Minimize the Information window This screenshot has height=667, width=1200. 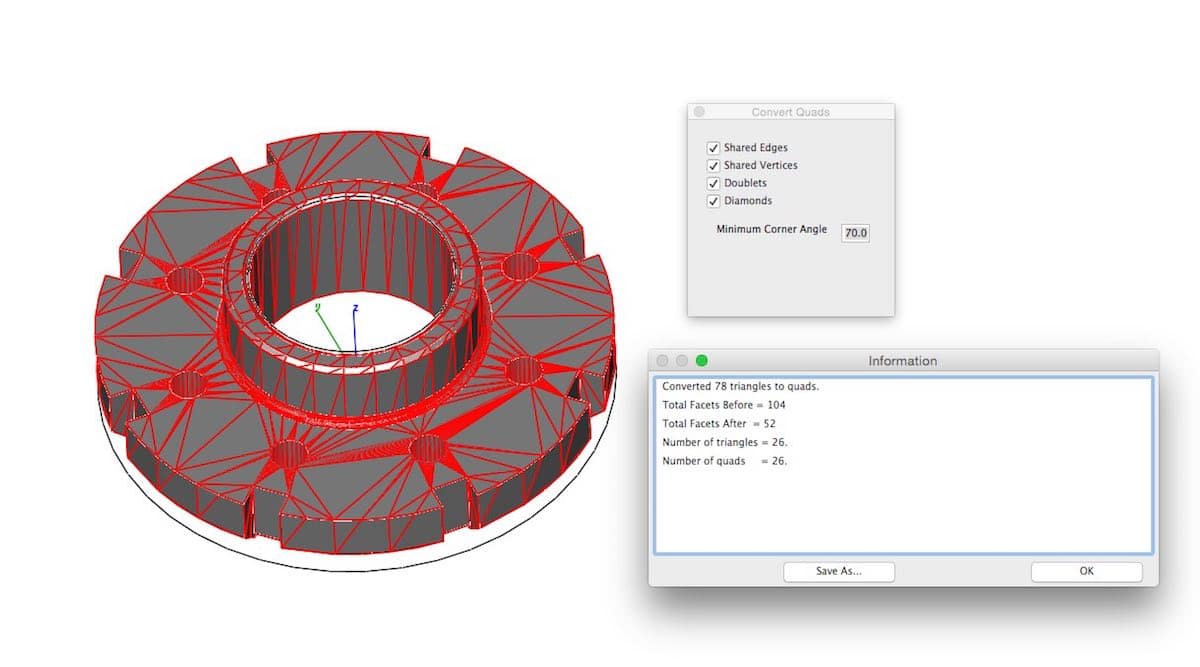(682, 360)
